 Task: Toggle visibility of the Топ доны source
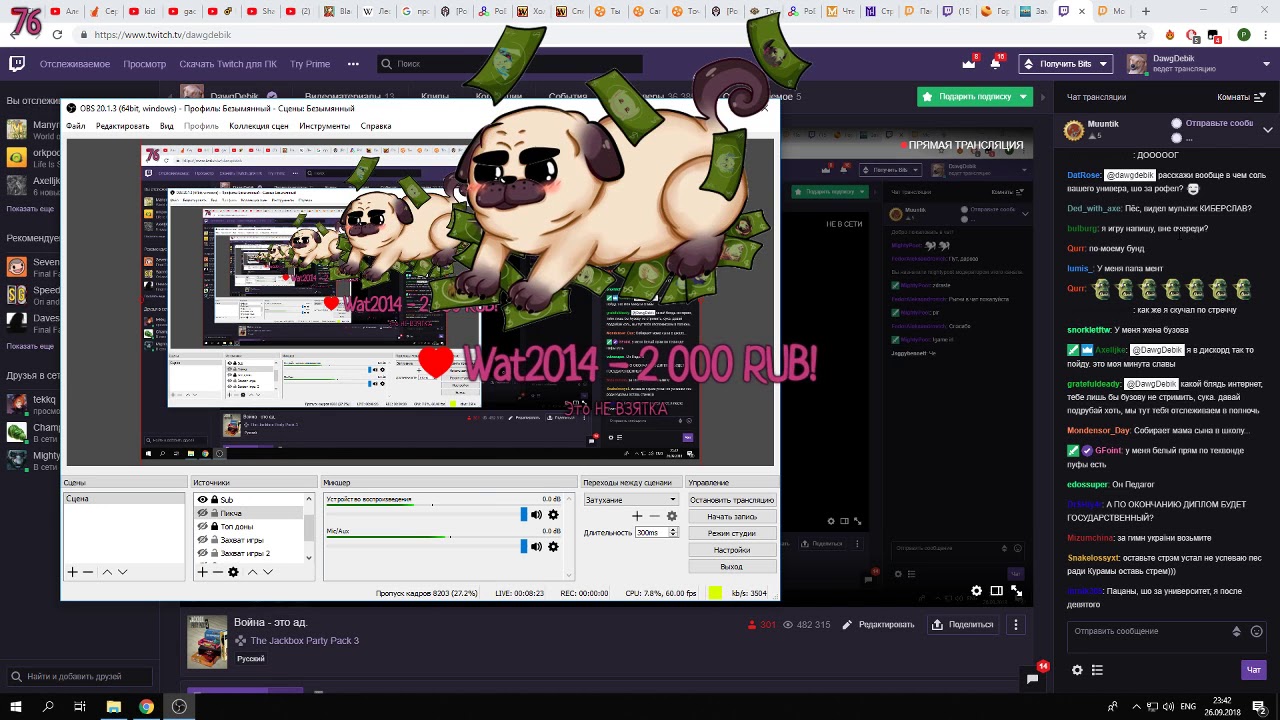coord(202,526)
